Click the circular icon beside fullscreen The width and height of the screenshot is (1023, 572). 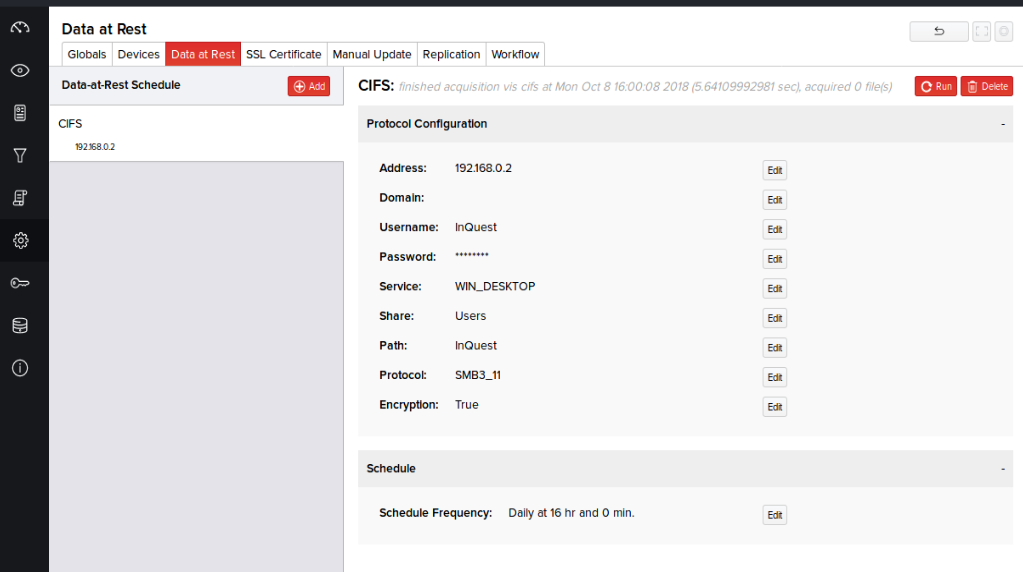tap(1003, 31)
